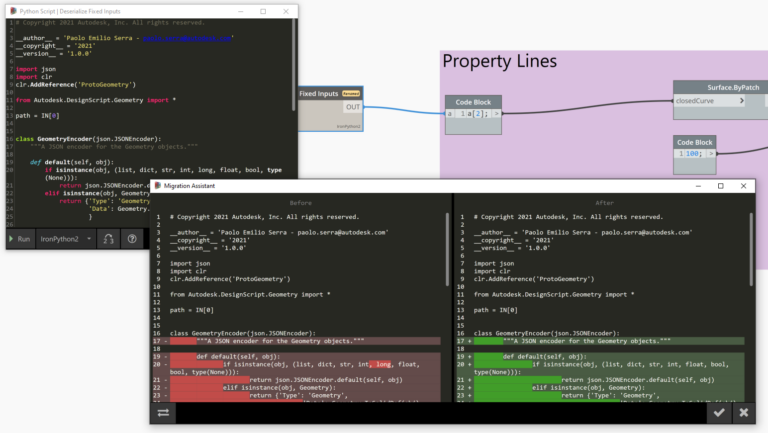This screenshot has width=768, height=433.
Task: Click 'path = IN[0]' in Python Script editor
Action: tap(37, 116)
